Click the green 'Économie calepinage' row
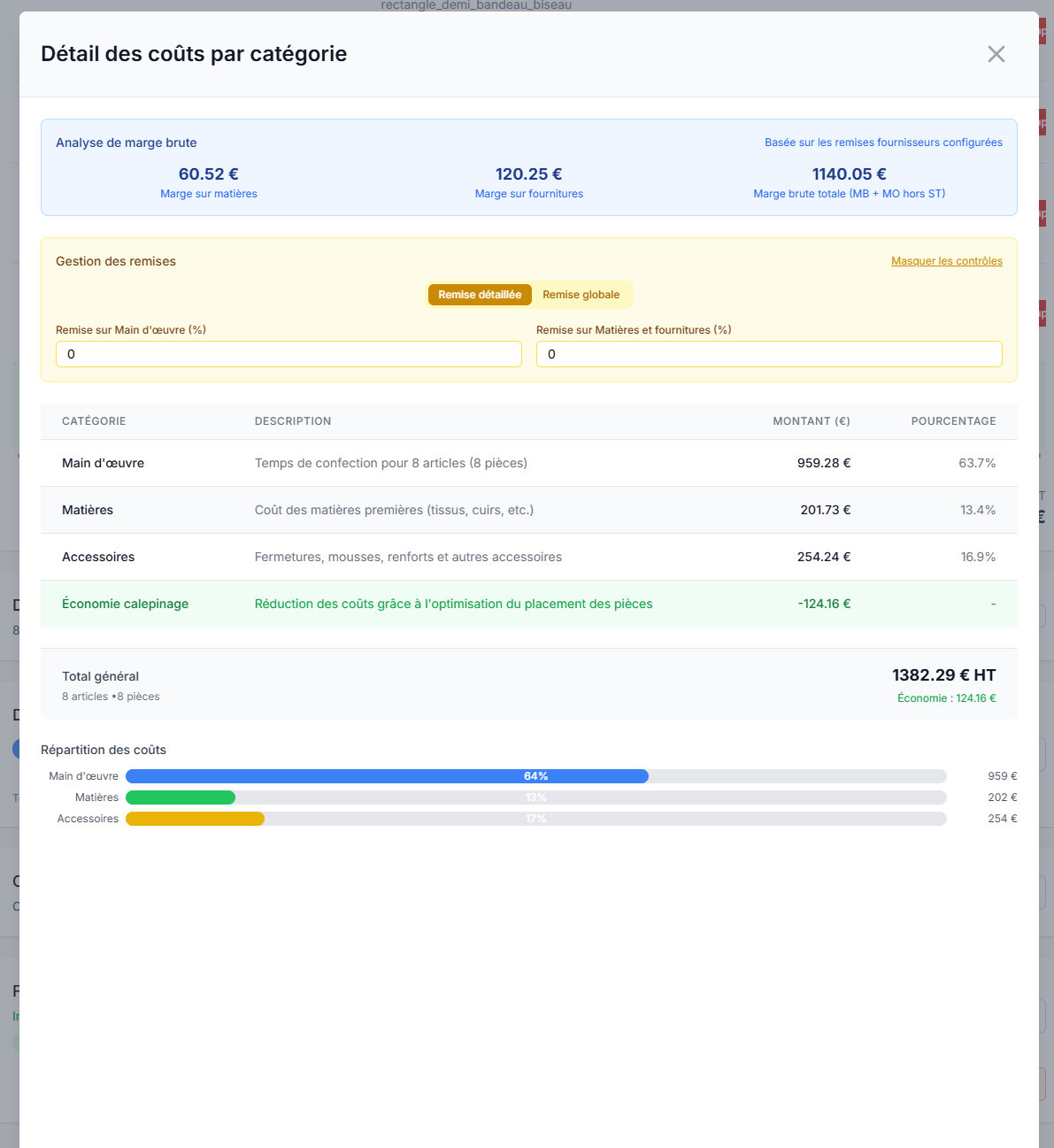 (x=528, y=604)
